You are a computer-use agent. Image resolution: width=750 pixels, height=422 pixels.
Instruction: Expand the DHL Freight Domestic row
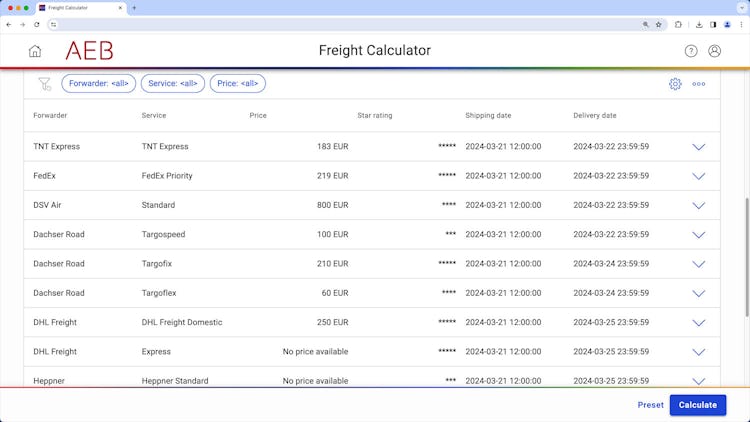pyautogui.click(x=699, y=323)
